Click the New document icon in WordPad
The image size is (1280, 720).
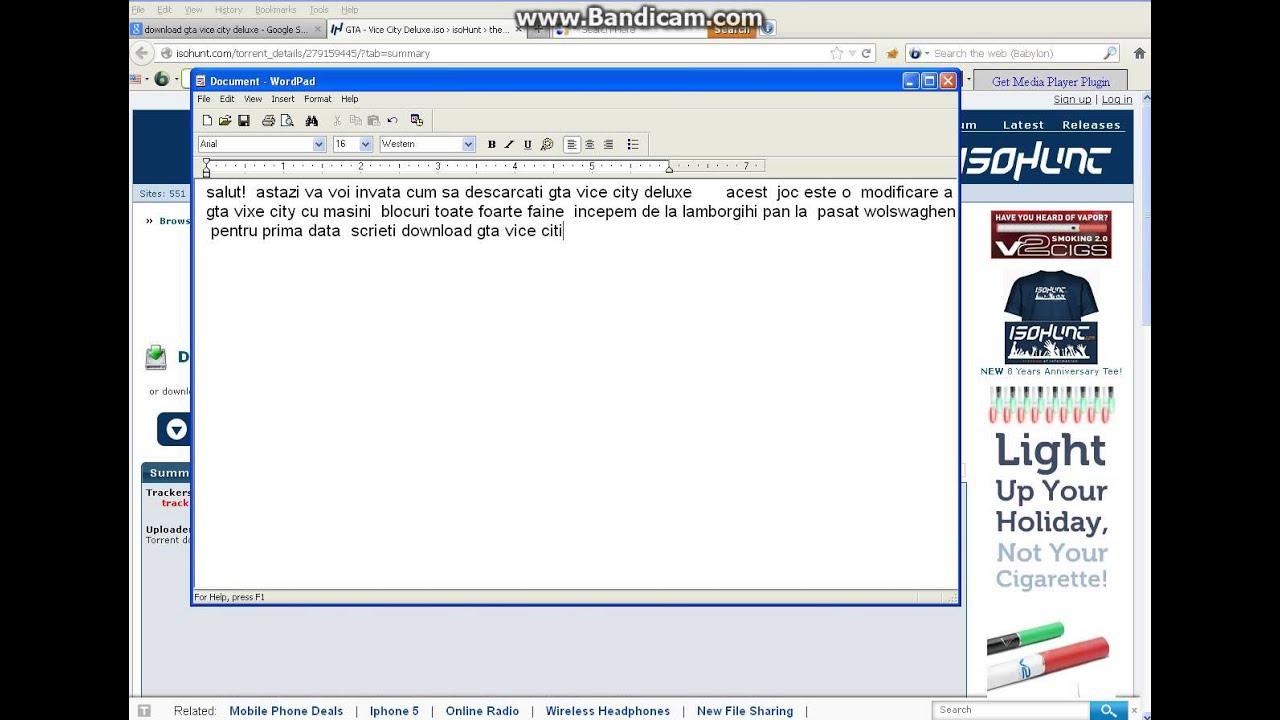point(207,121)
